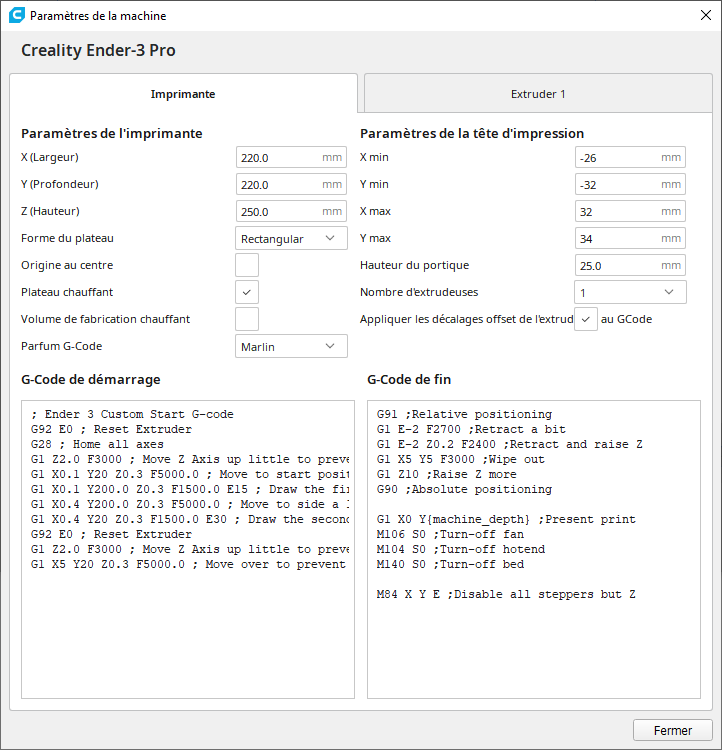Toggle Volume de fabrication chauffant checkbox
Screen dimensions: 722x750
coord(247,319)
